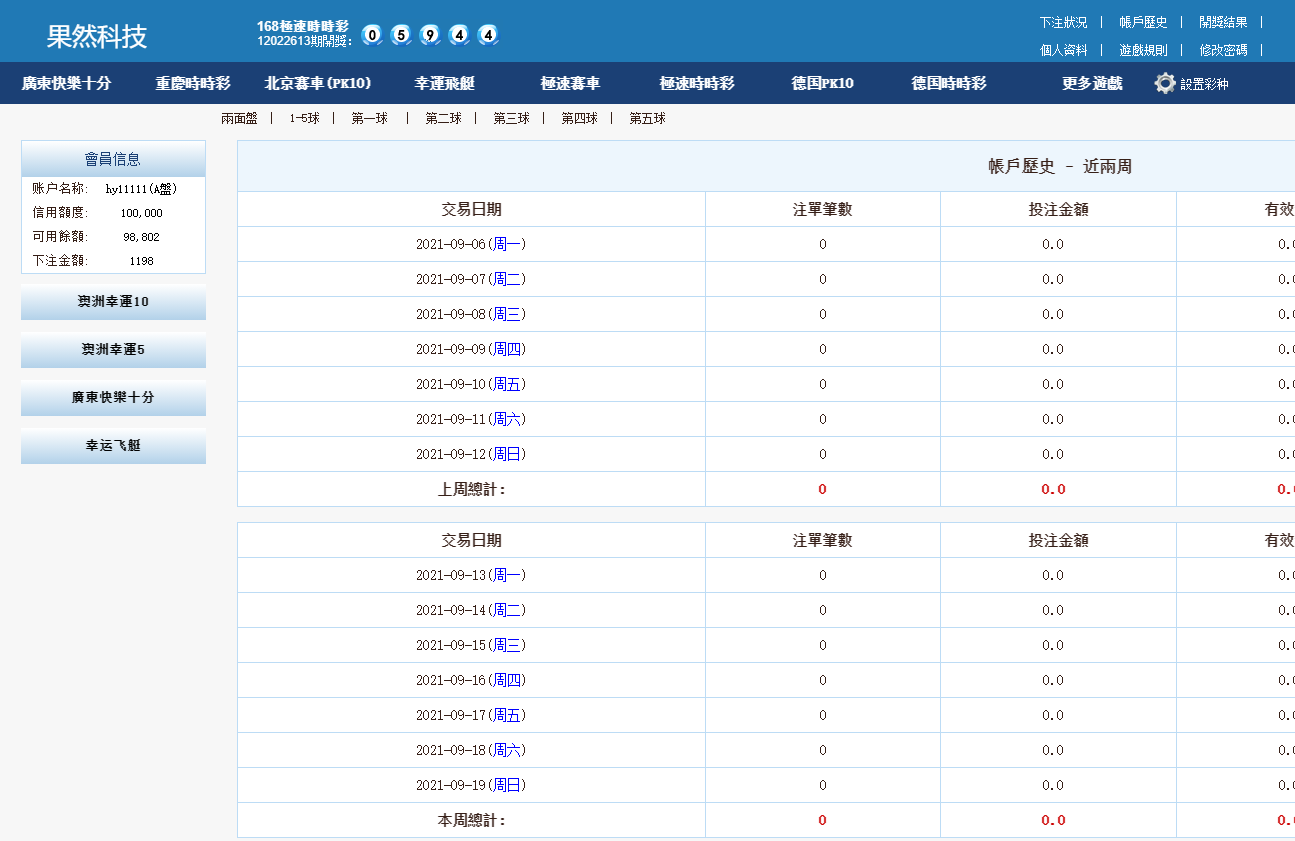The image size is (1295, 841).
Task: Click the 幸运飞艇 sidebar button
Action: [x=113, y=446]
